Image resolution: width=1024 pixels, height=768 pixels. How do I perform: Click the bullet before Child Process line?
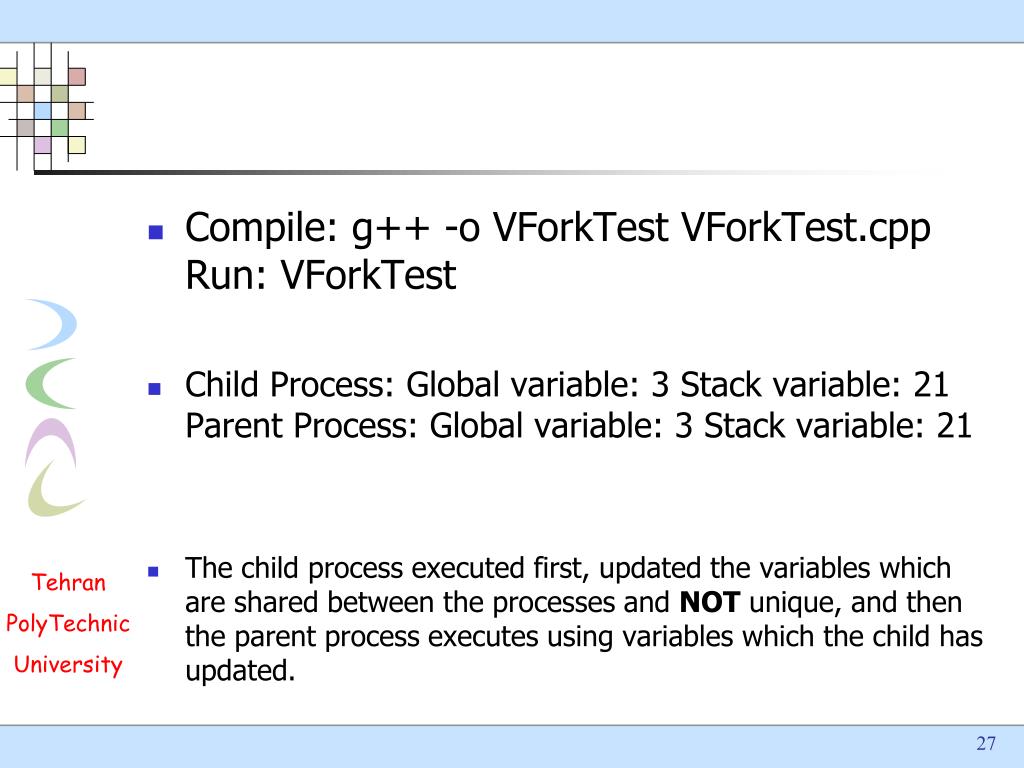click(155, 389)
